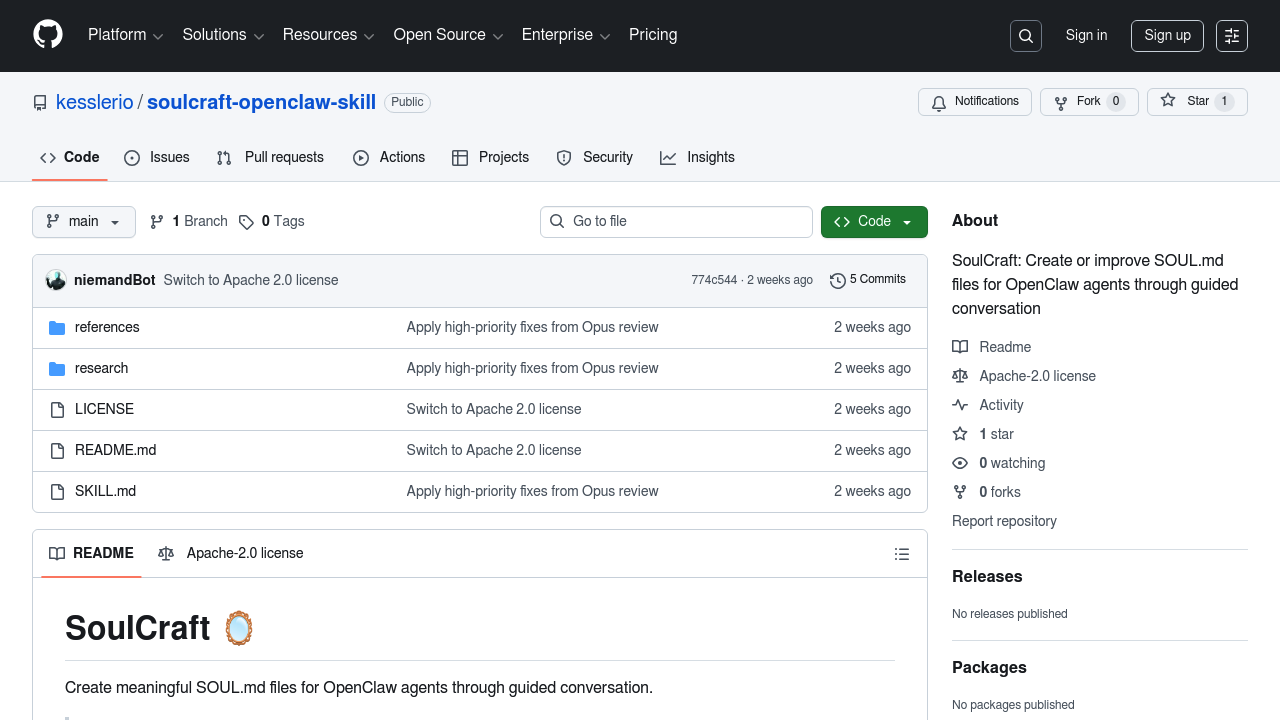
Task: Open the Report repository link
Action: [x=1004, y=521]
